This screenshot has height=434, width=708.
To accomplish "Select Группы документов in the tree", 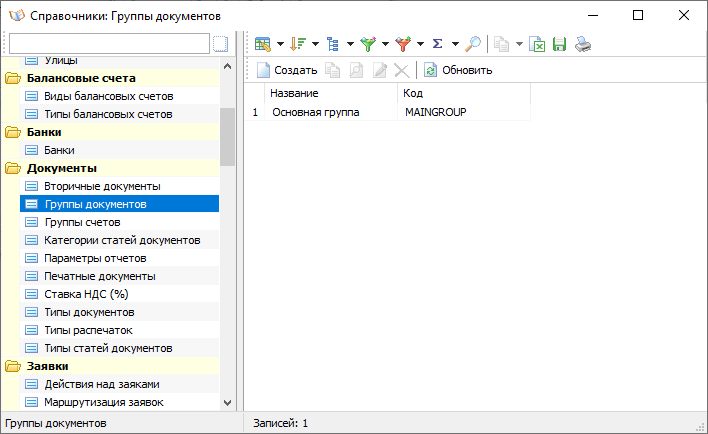I will coord(120,204).
